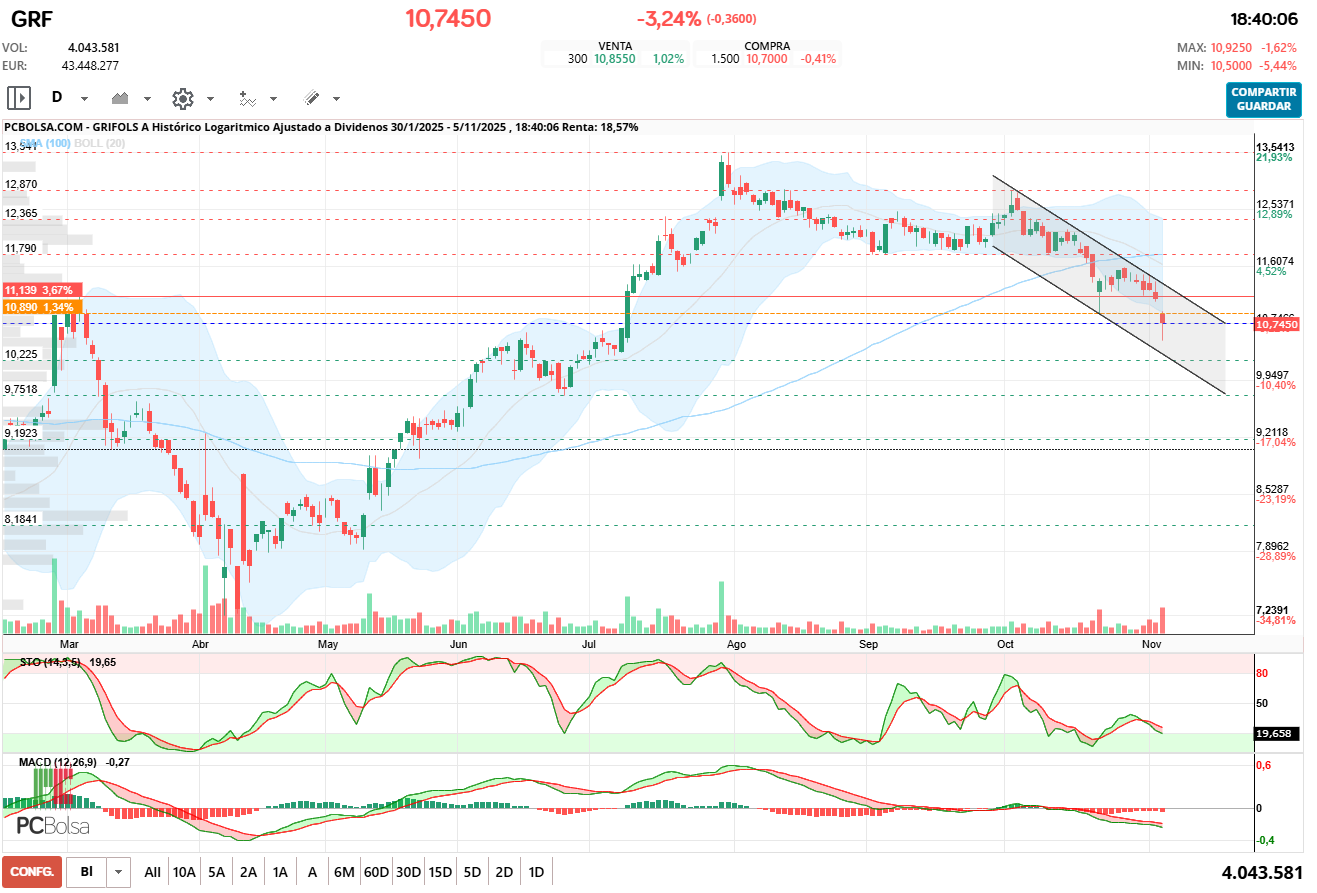Click the 13,5413 price axis label

pos(1275,147)
